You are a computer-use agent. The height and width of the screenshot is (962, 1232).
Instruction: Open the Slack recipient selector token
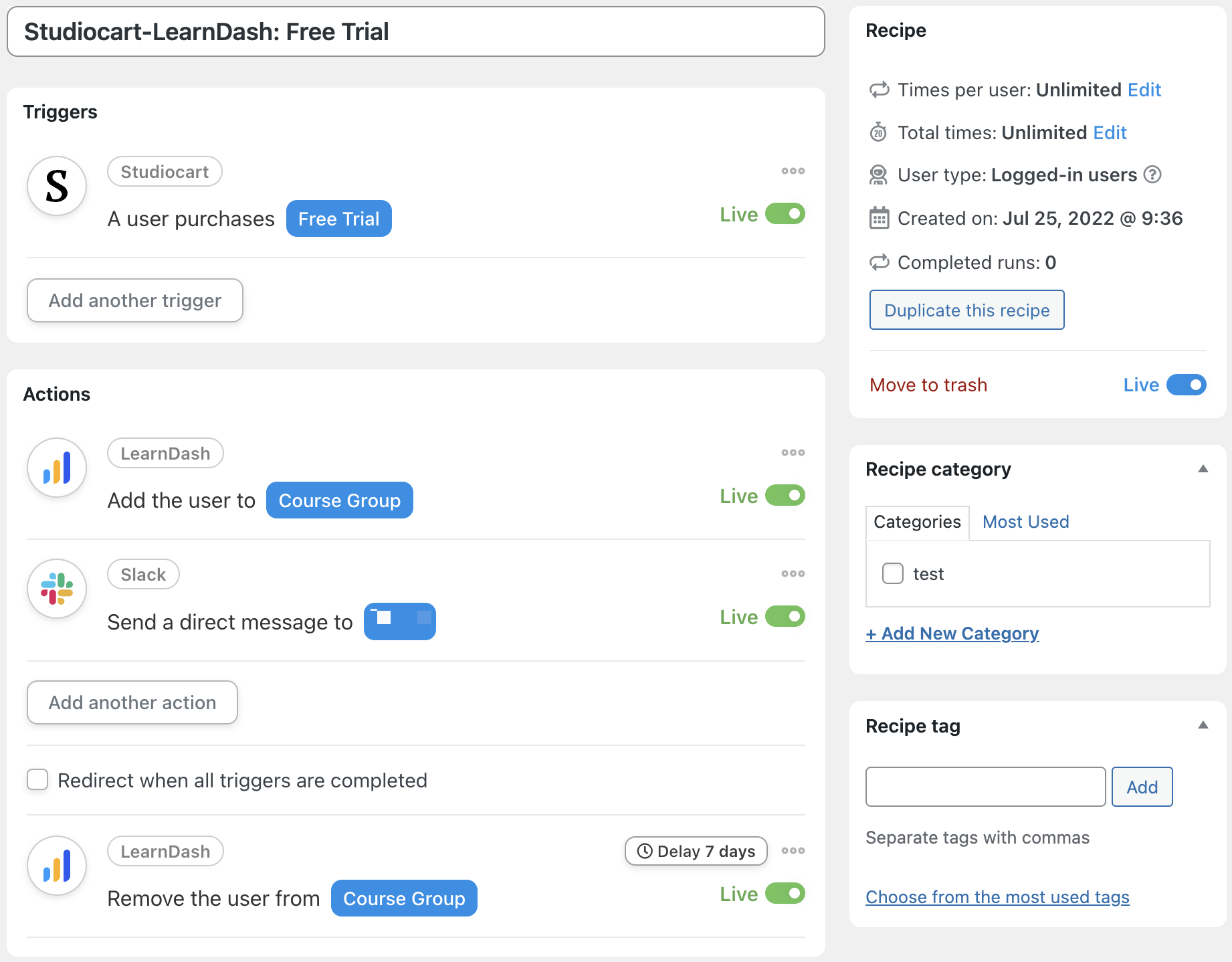[x=400, y=621]
